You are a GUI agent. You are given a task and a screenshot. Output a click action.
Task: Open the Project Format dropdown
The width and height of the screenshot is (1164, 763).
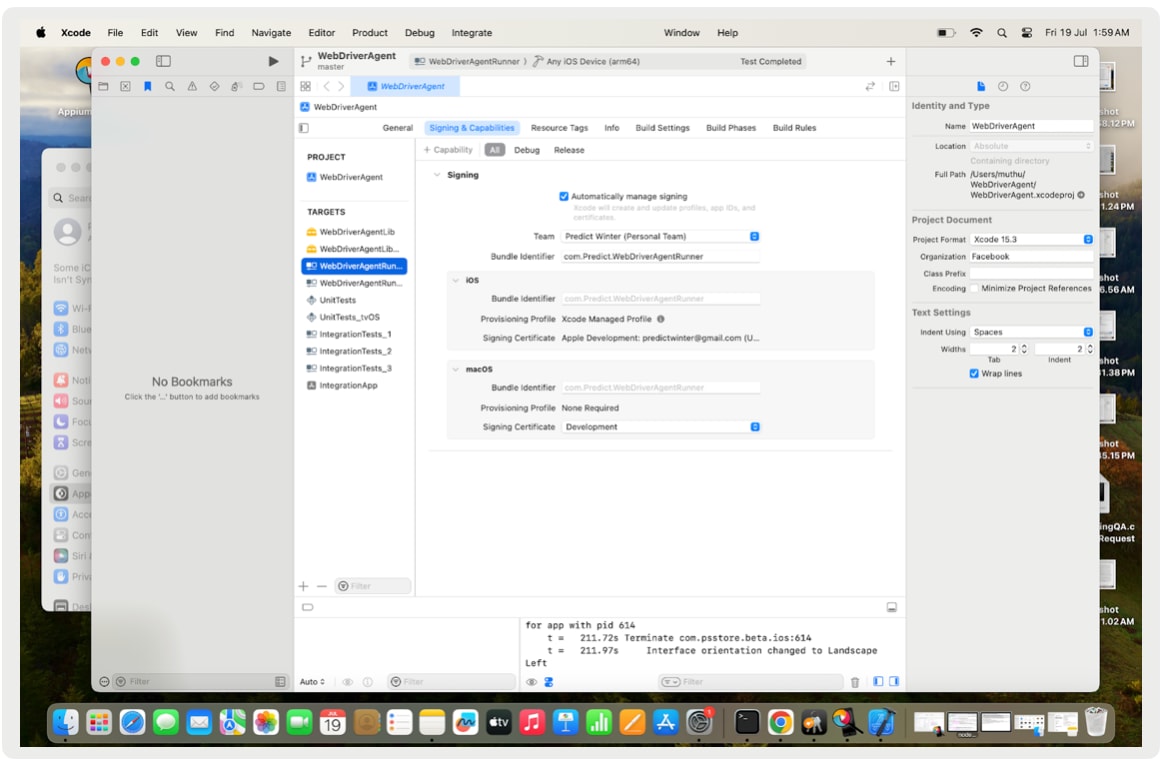click(x=1032, y=239)
